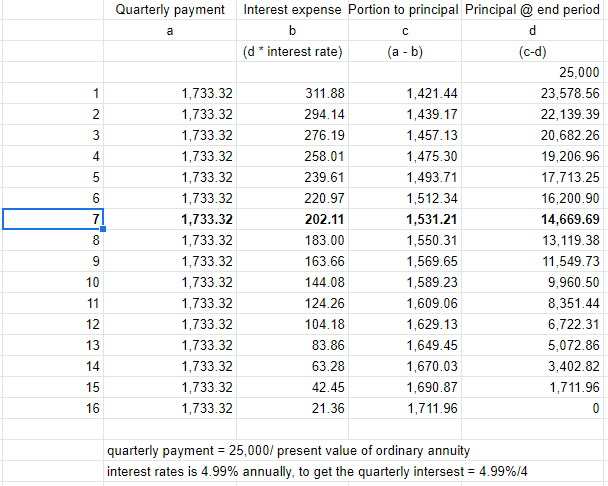This screenshot has height=486, width=608.
Task: Select the selected period 7 cell
Action: [x=53, y=219]
